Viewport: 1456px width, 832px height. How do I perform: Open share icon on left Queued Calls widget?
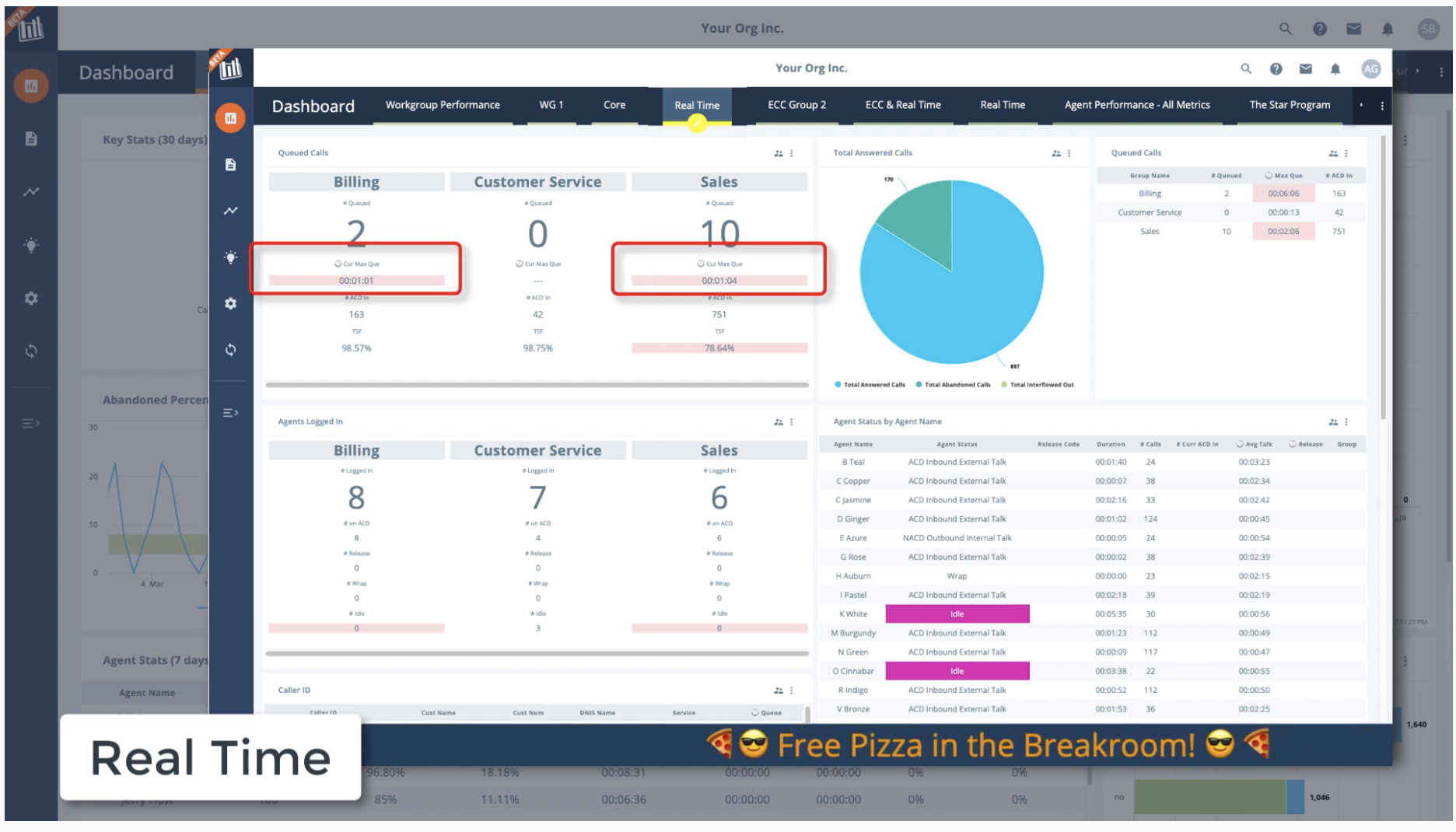click(779, 153)
